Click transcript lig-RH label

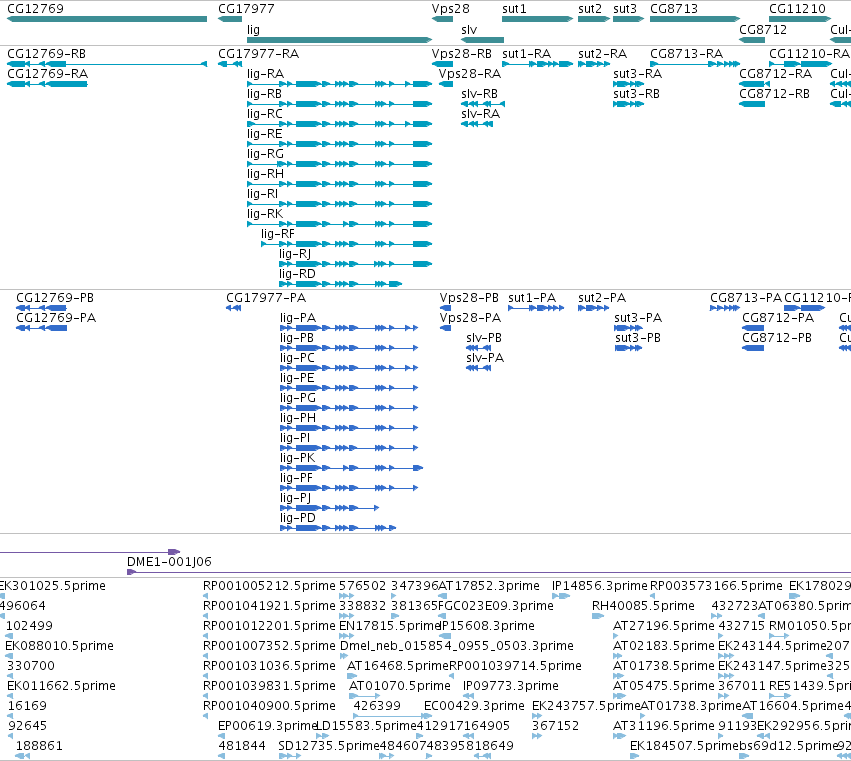click(265, 174)
